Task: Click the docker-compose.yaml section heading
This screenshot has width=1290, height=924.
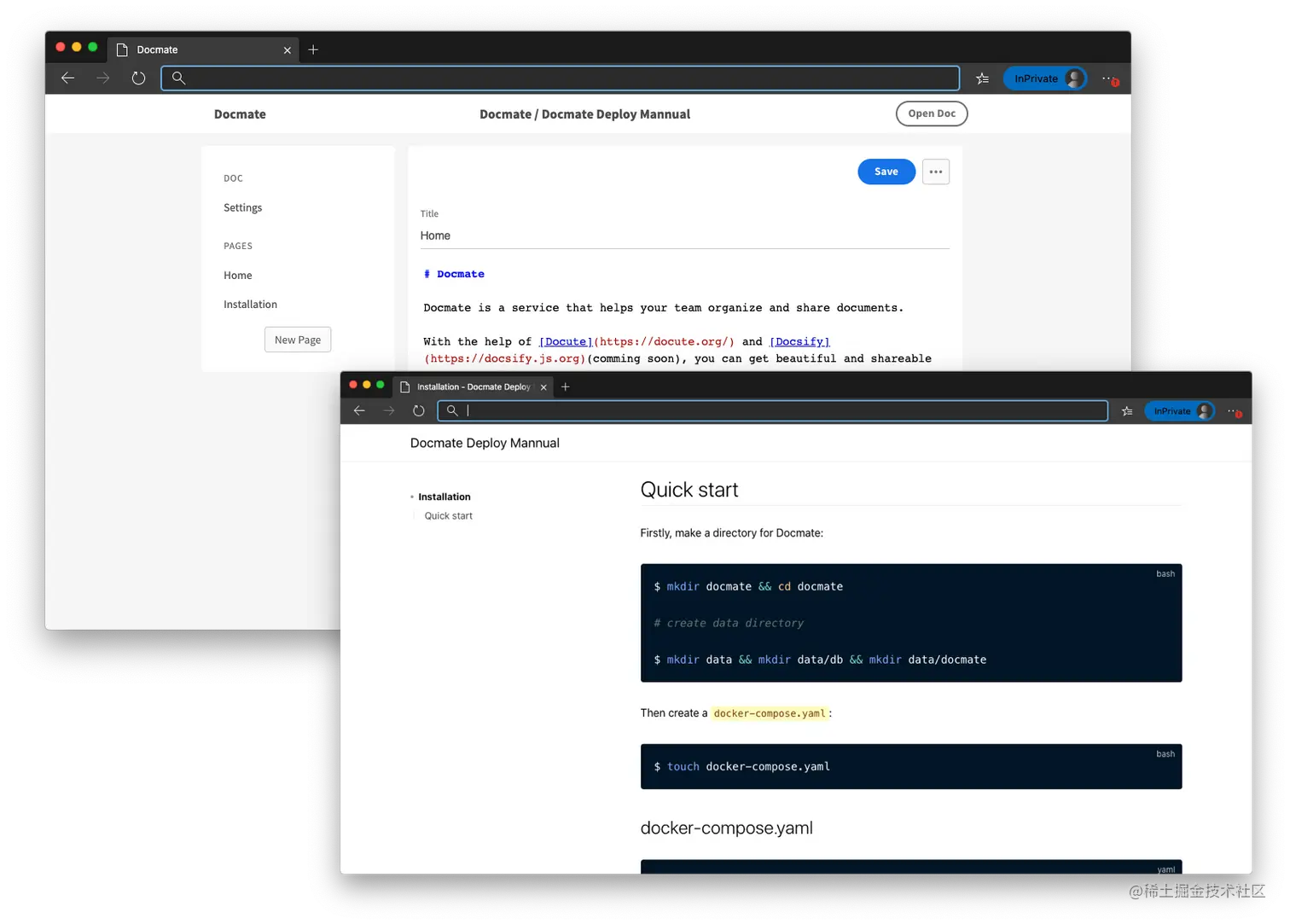Action: (x=727, y=828)
